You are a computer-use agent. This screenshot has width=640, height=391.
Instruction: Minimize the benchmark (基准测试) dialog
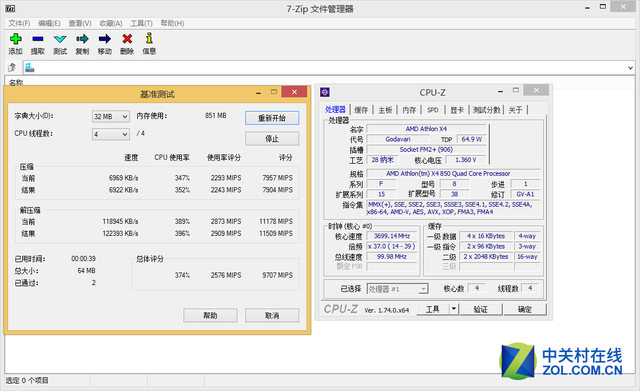click(x=258, y=93)
